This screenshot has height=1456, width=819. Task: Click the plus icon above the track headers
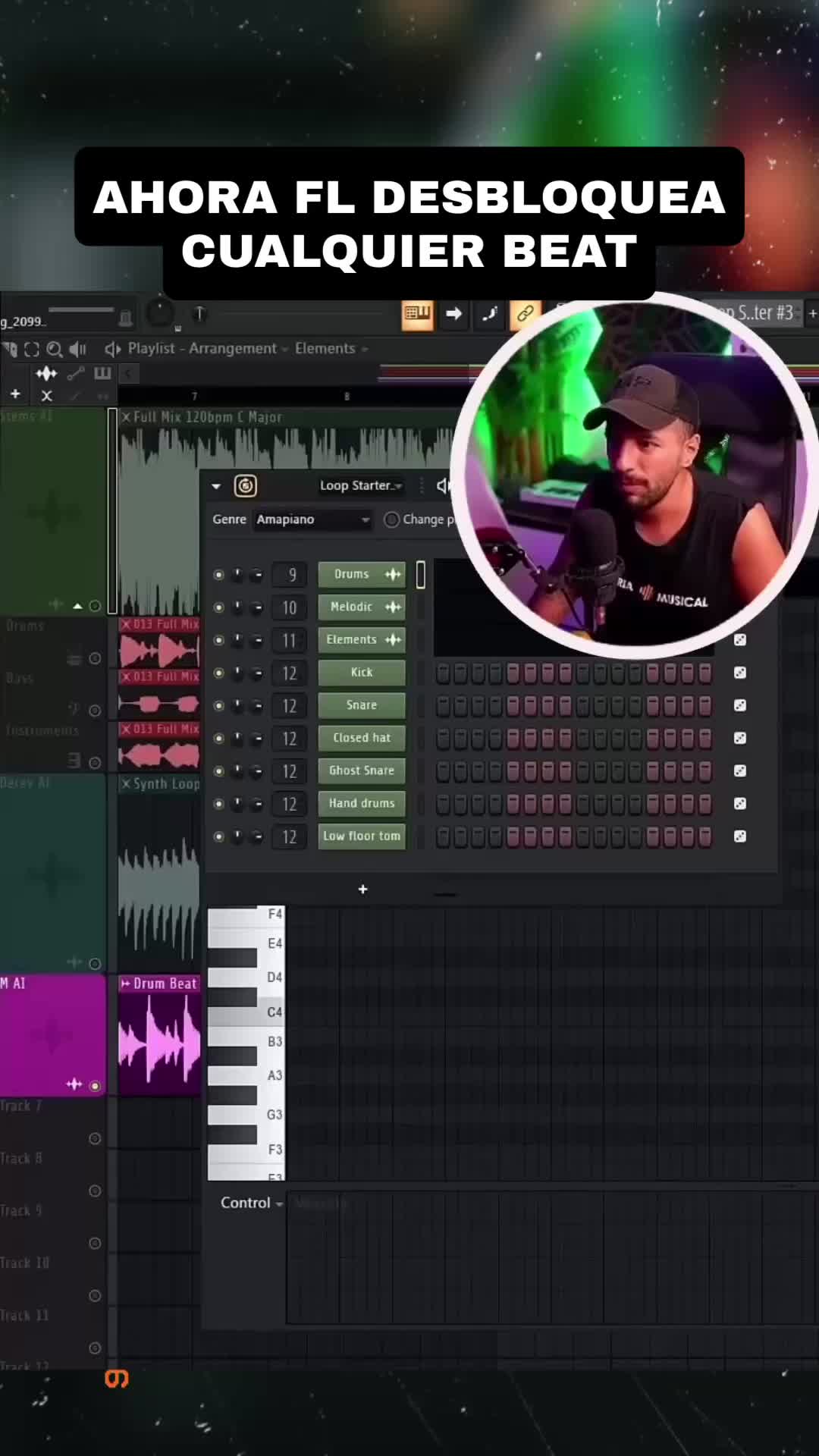pyautogui.click(x=15, y=394)
